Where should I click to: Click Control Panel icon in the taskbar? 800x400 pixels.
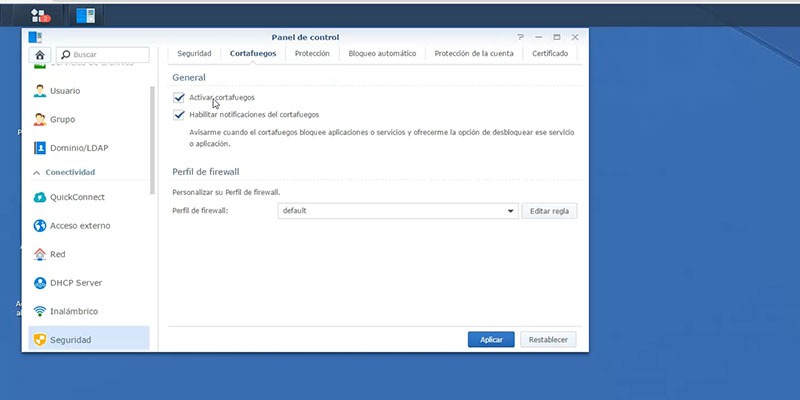coord(86,15)
